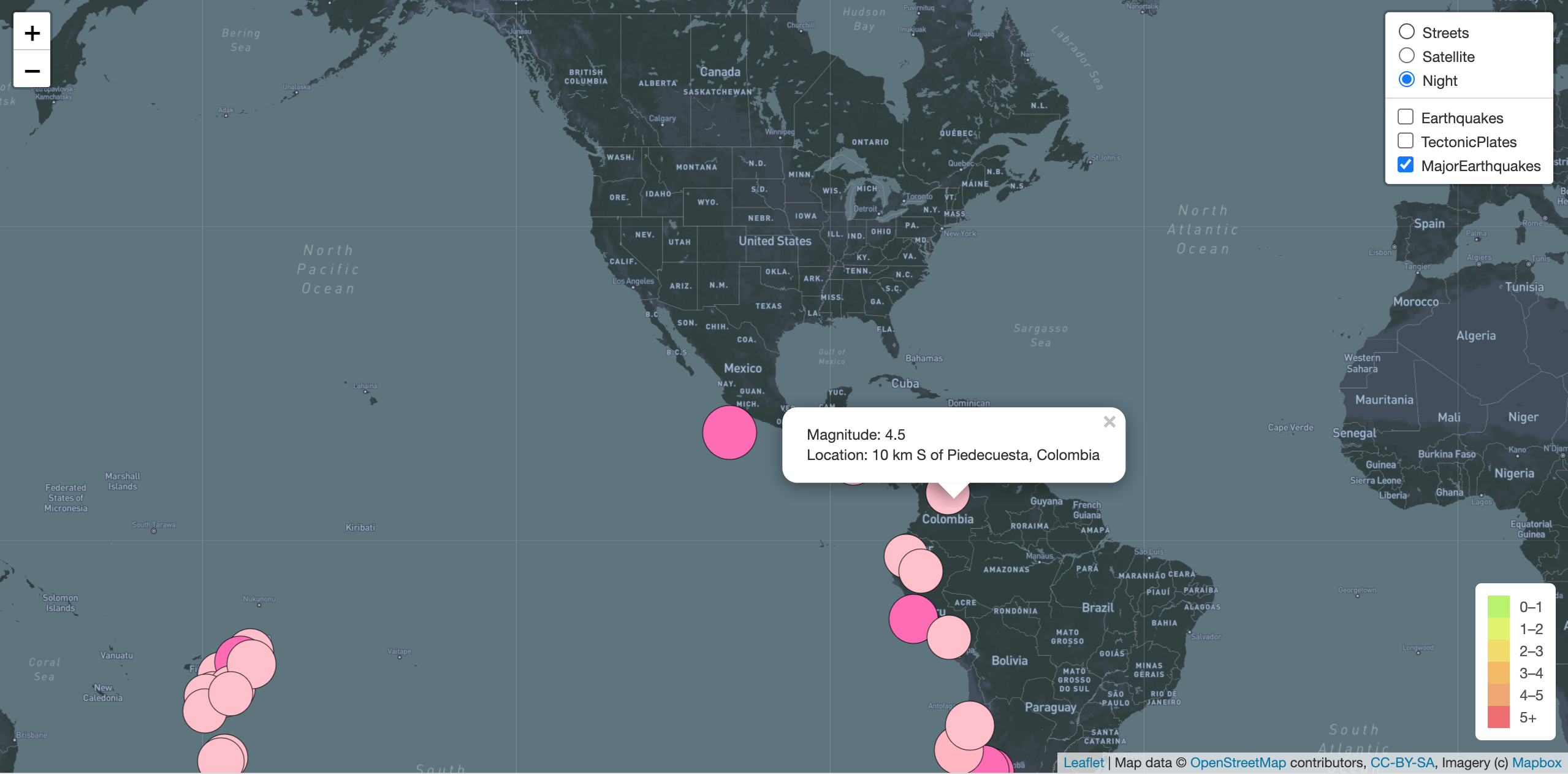Close the Magnitude 4.5 popup
The image size is (1568, 774).
(1109, 422)
